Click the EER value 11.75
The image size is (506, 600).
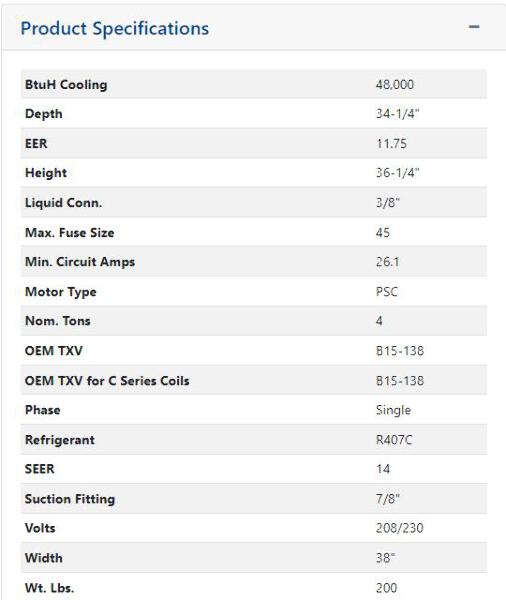(391, 143)
